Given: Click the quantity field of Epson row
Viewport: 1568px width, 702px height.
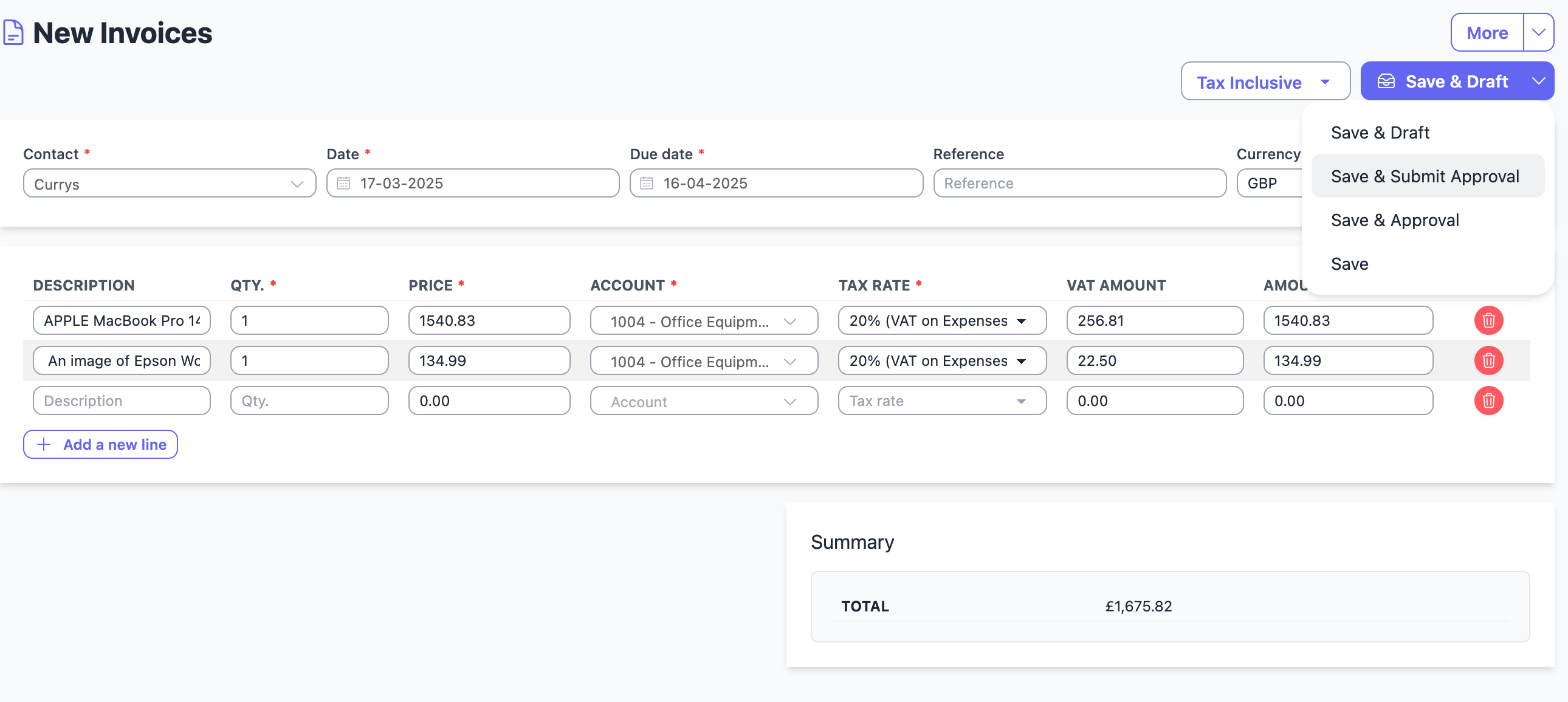Looking at the screenshot, I should 309,361.
